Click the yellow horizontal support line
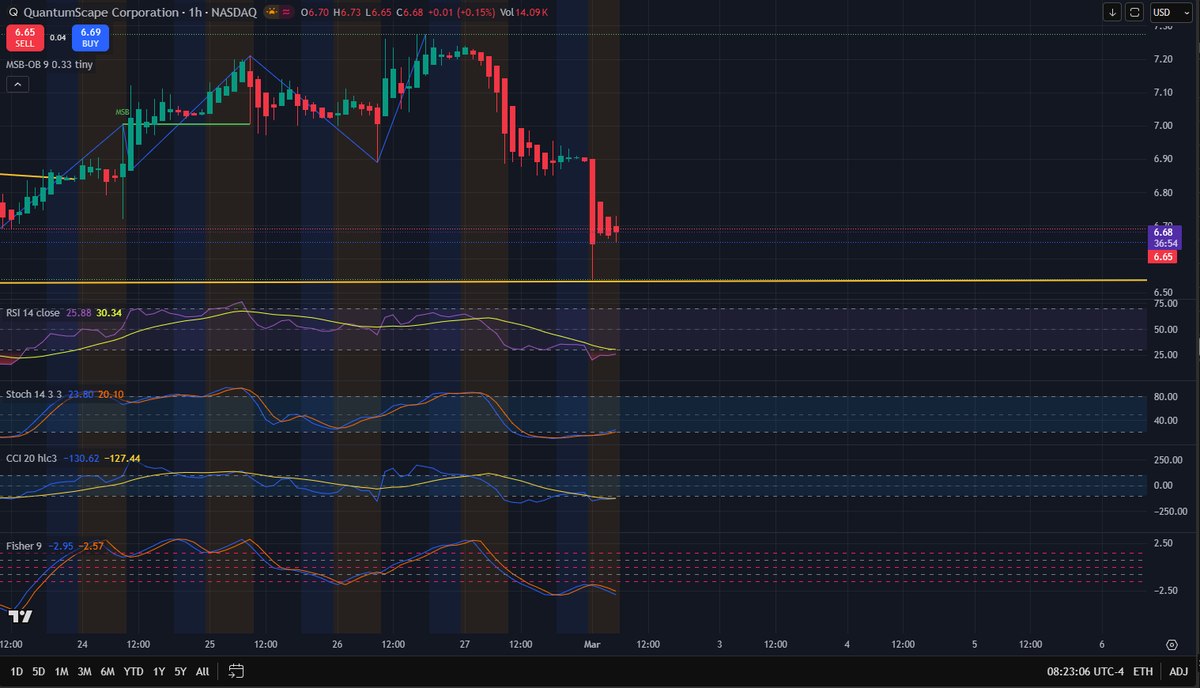The image size is (1200, 688). click(573, 281)
